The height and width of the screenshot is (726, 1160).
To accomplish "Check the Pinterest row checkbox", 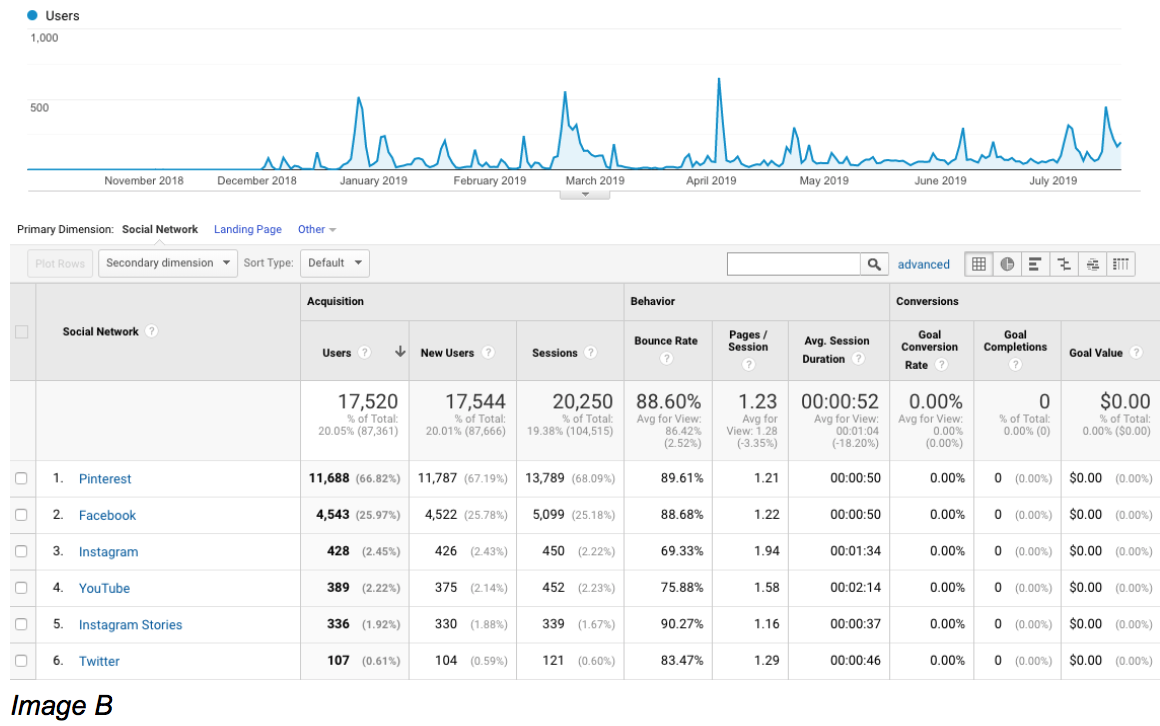I will coord(21,478).
